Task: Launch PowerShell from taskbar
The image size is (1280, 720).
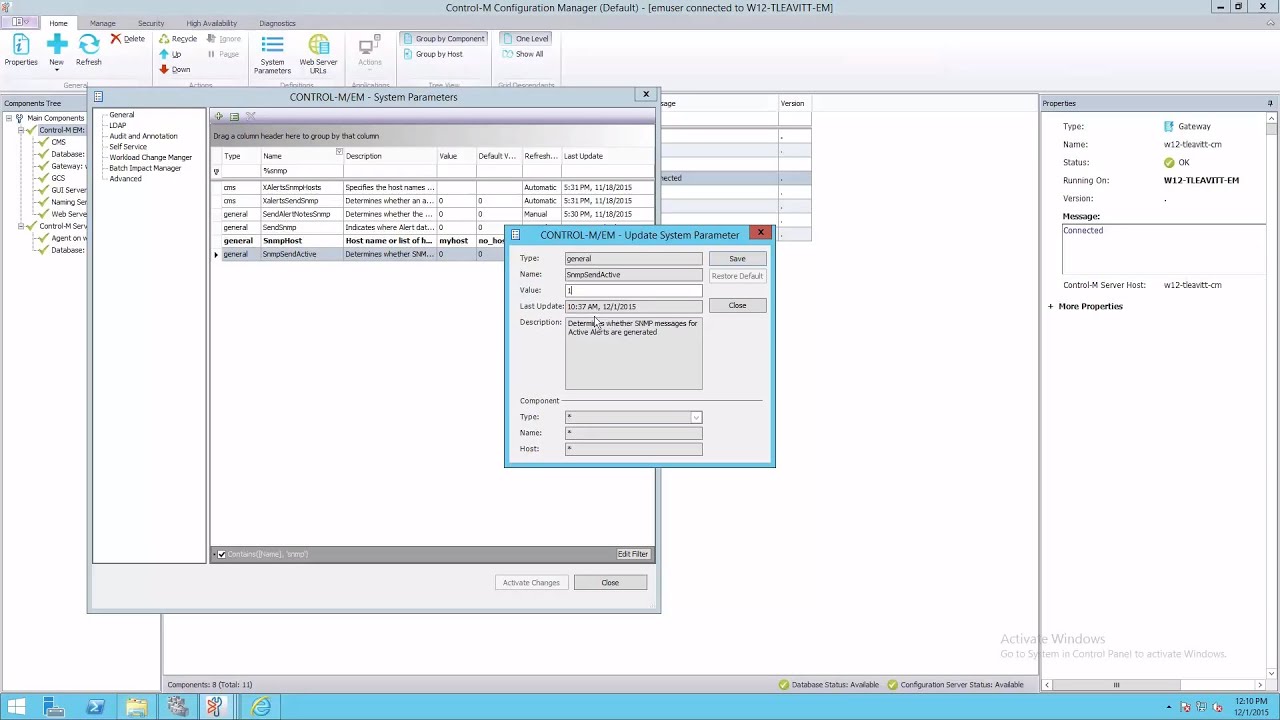Action: [95, 708]
